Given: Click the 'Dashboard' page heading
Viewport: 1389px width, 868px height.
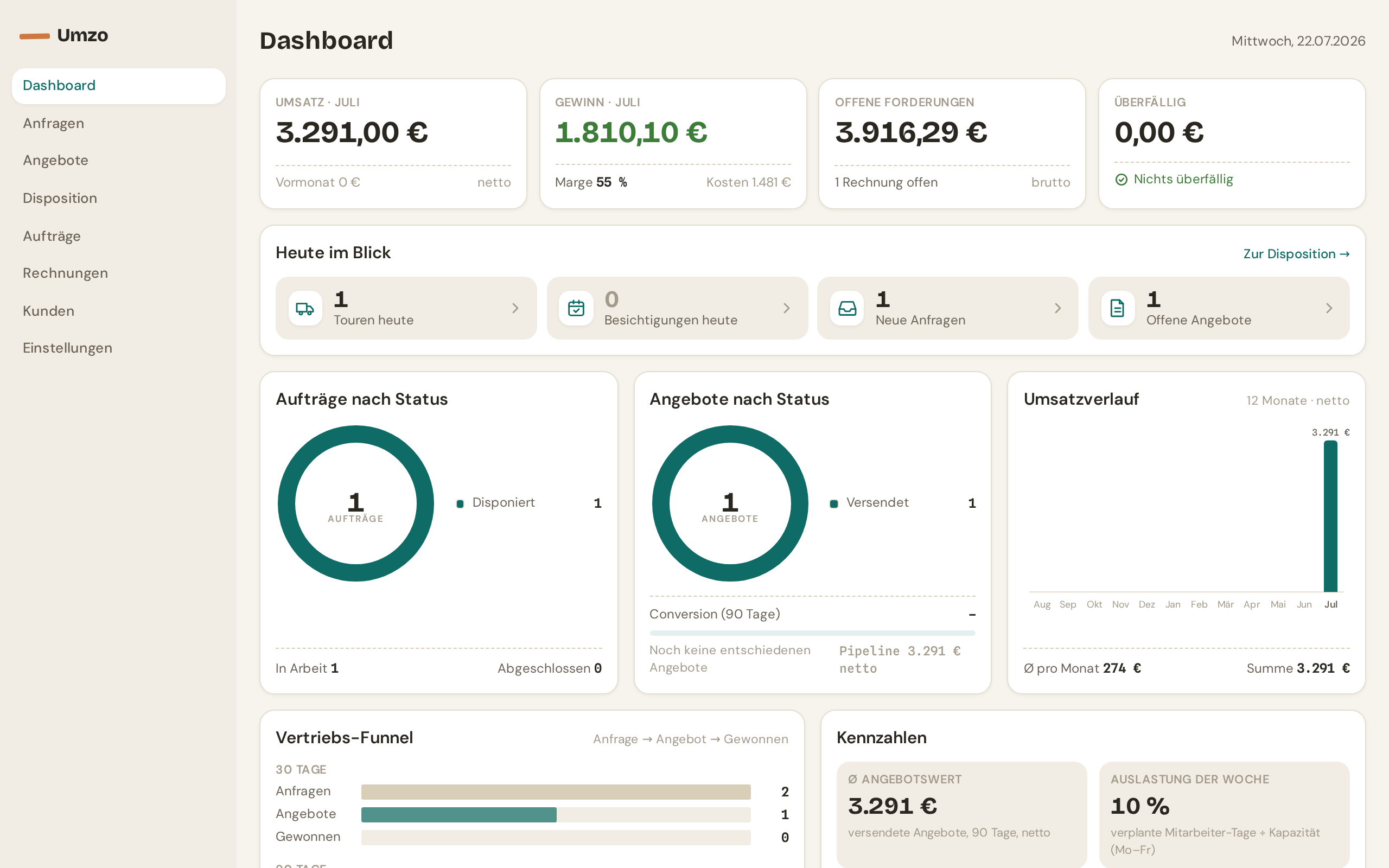Looking at the screenshot, I should click(x=326, y=41).
